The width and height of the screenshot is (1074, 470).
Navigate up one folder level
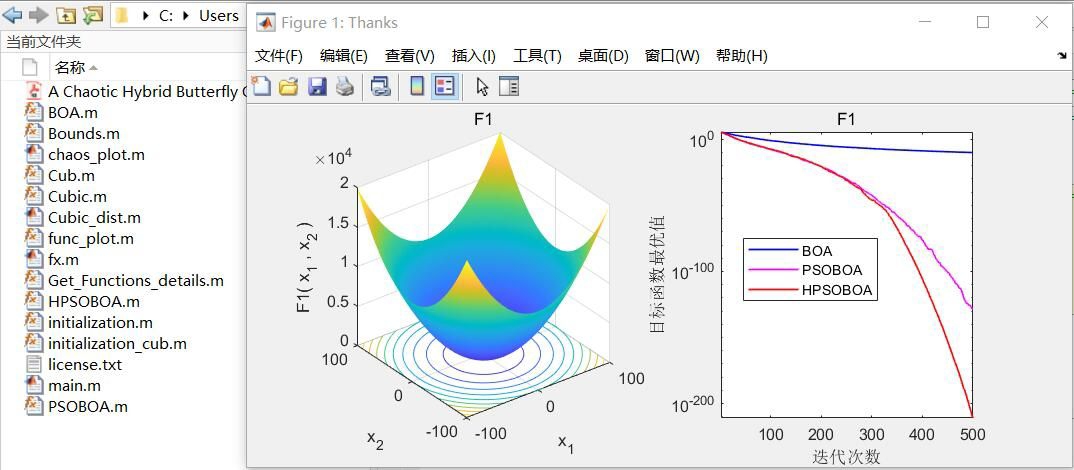(65, 15)
